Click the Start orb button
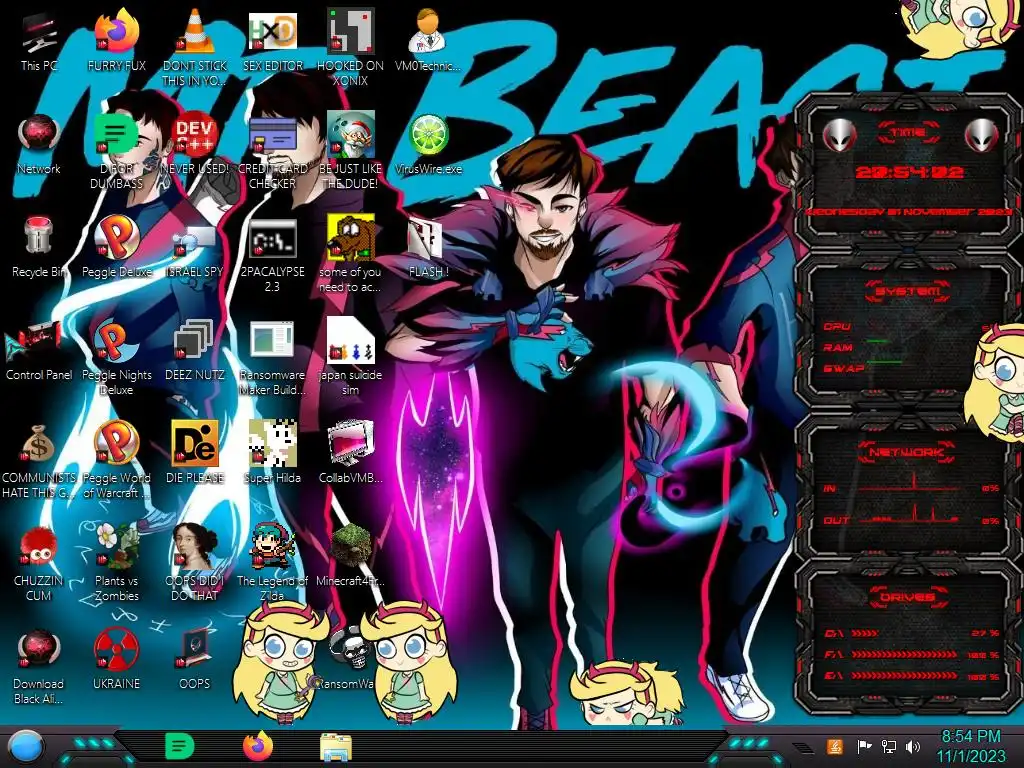 click(x=25, y=748)
